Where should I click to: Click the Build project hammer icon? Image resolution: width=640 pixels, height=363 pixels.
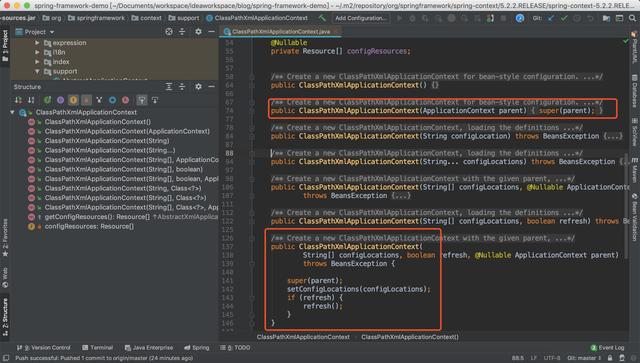322,18
